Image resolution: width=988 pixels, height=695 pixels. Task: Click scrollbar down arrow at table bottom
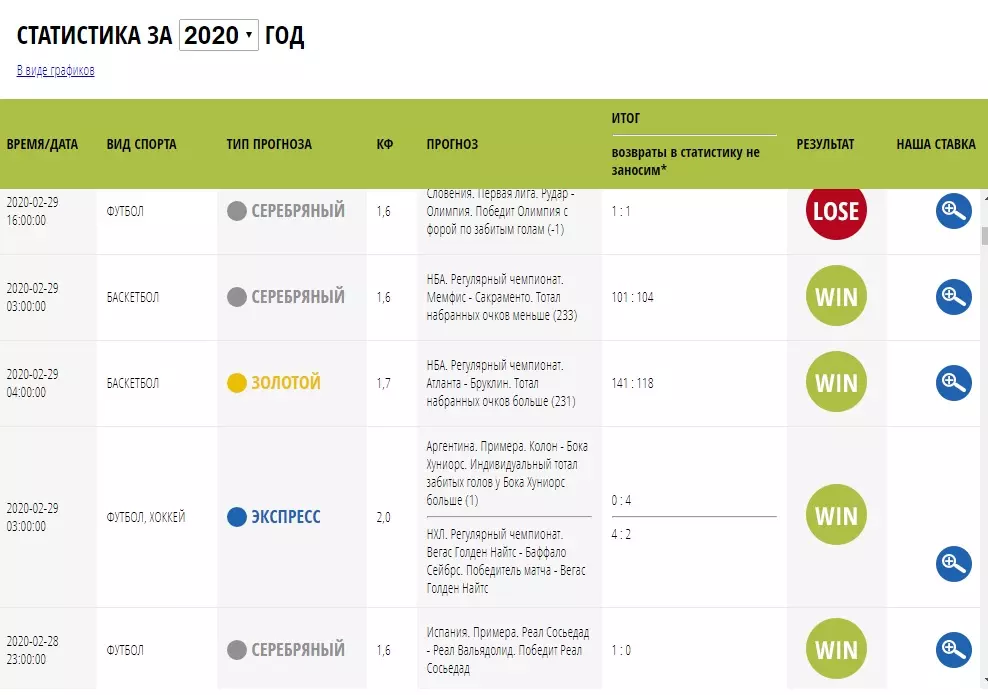point(984,682)
